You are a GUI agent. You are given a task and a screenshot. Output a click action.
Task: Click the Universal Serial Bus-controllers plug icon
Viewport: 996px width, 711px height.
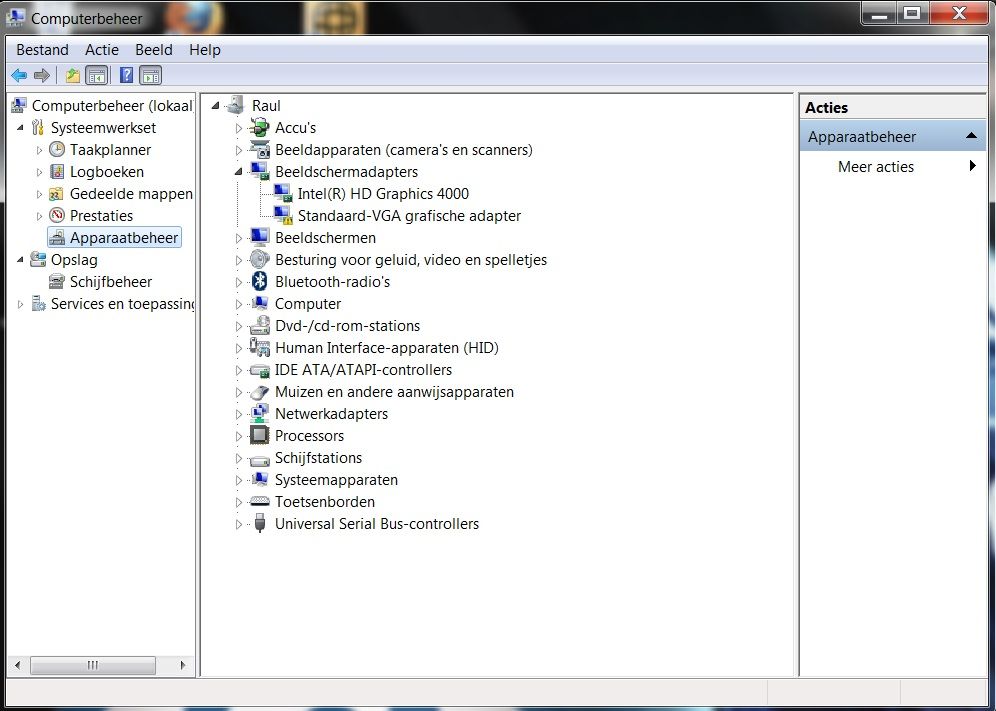(259, 524)
